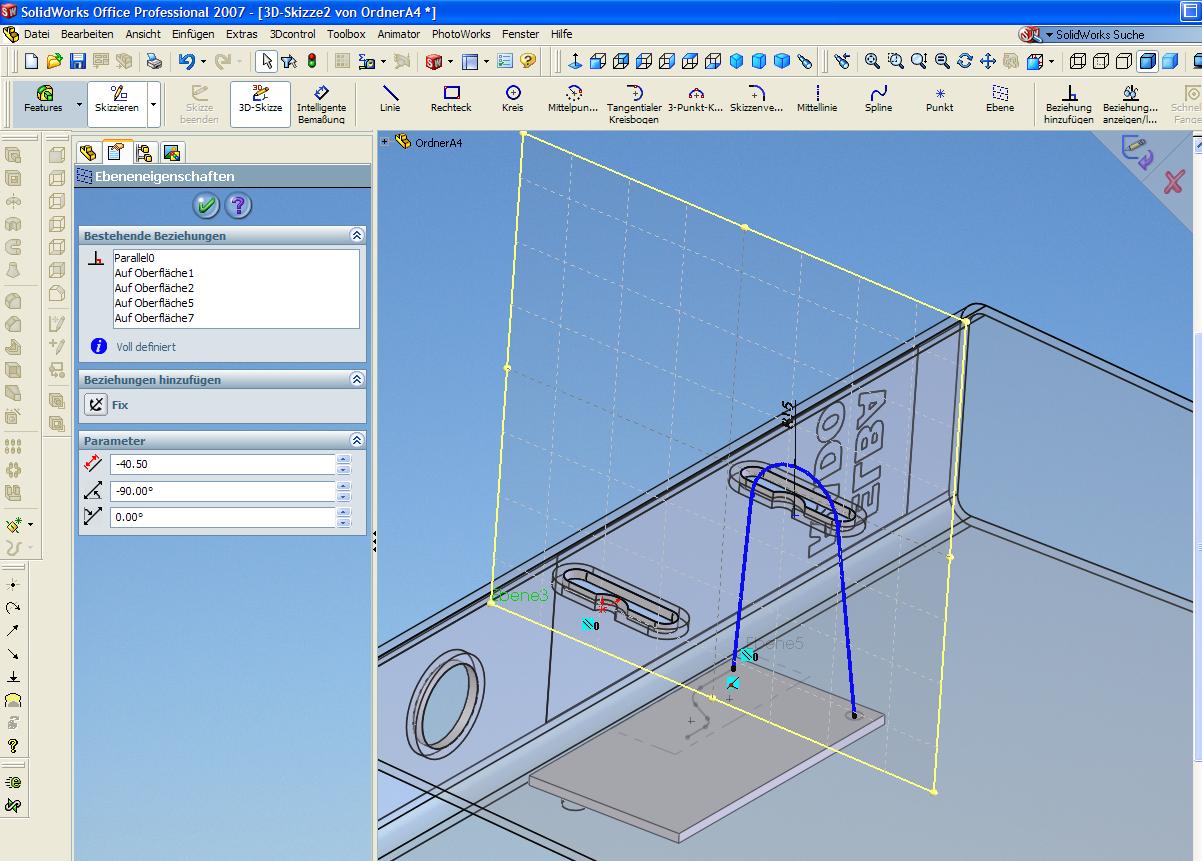Click the Fix relation icon button
1202x861 pixels.
[95, 405]
